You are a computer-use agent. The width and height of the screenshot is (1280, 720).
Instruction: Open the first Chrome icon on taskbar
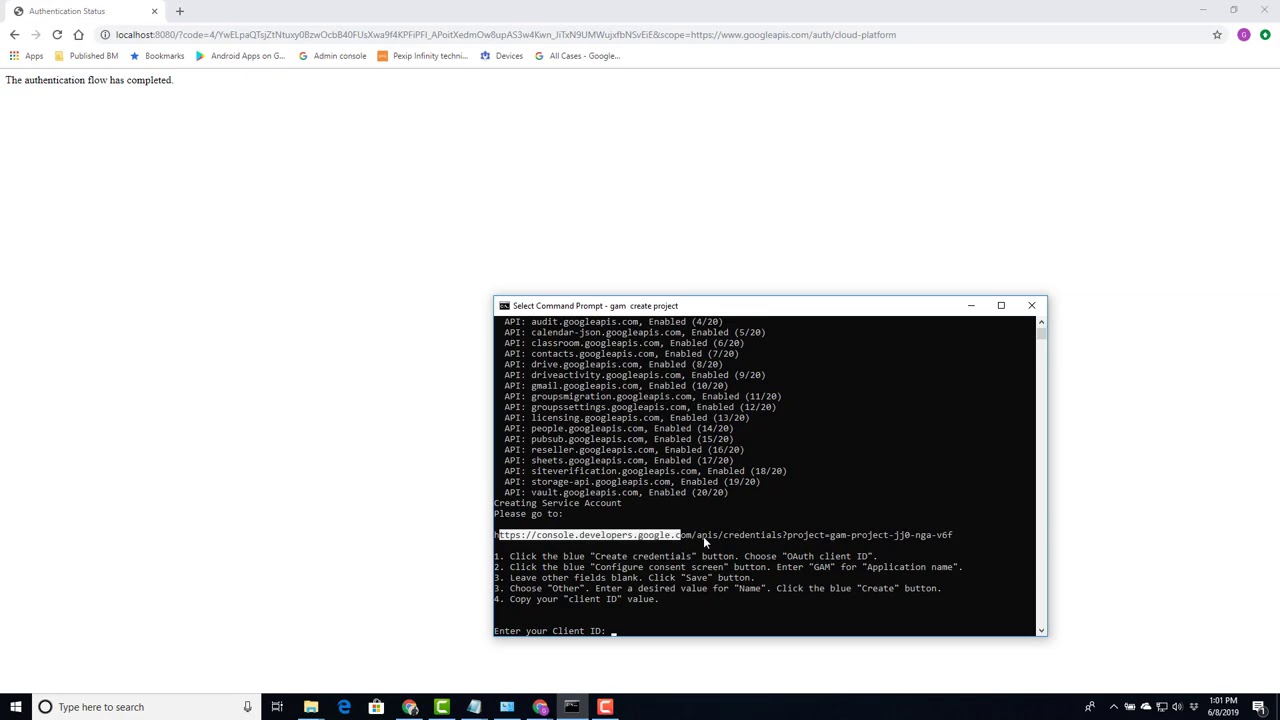coord(409,707)
